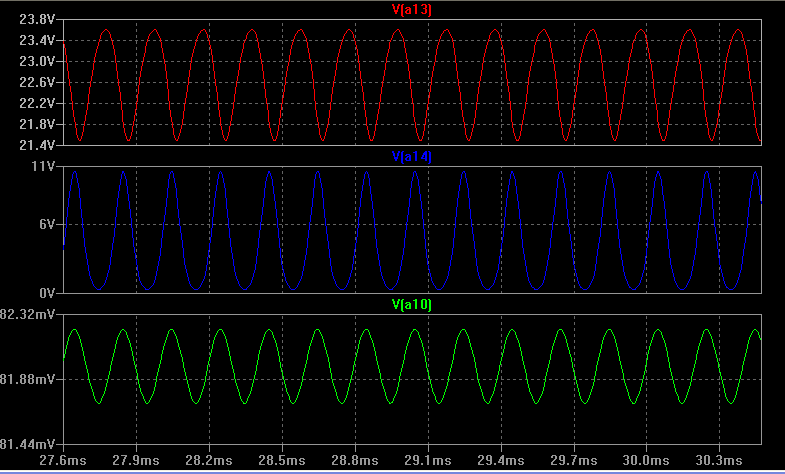Click the 23.8V axis value
Screen dimensions: 785x474
tap(37, 20)
